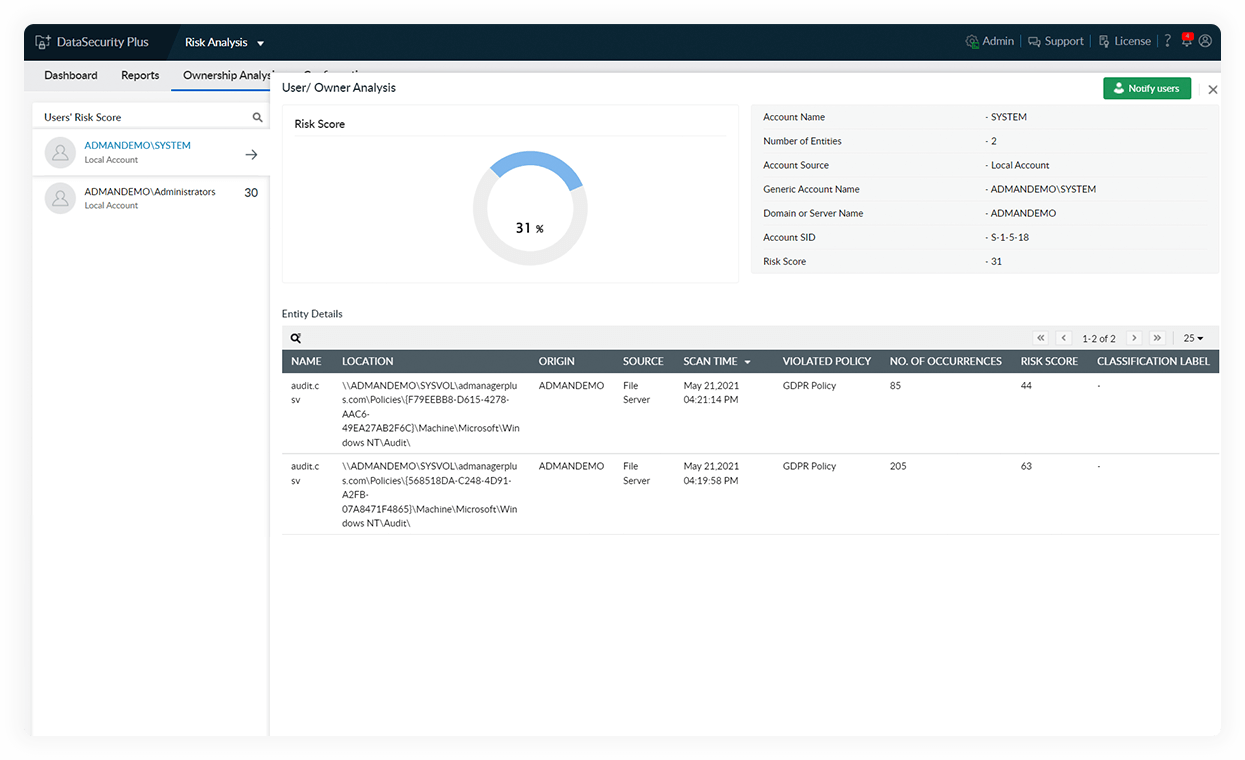This screenshot has width=1245, height=760.
Task: Go to the last page of entities
Action: pyautogui.click(x=1157, y=338)
